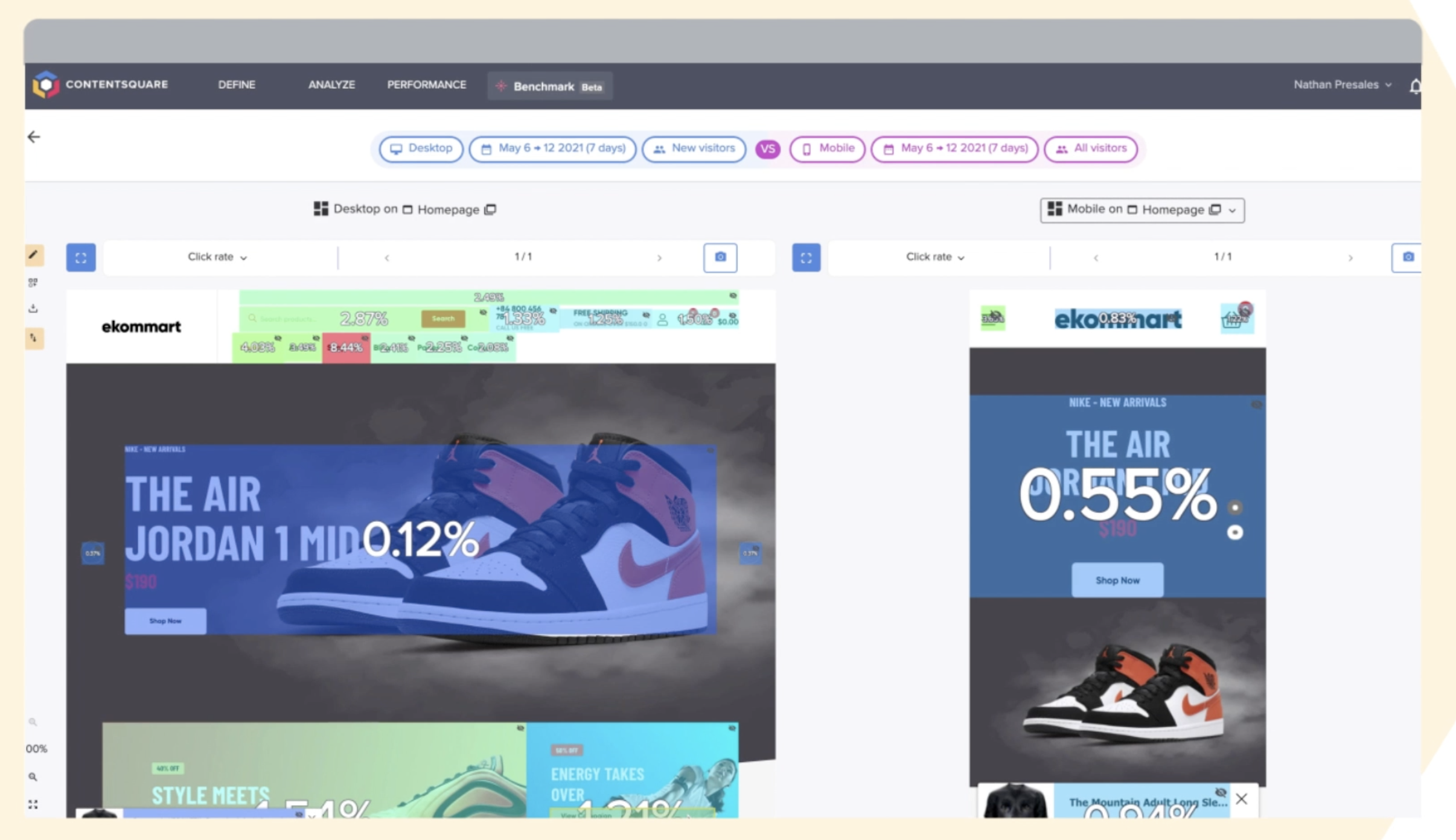The height and width of the screenshot is (840, 1456).
Task: Select the sort arrows tool in sidebar
Action: [x=34, y=339]
